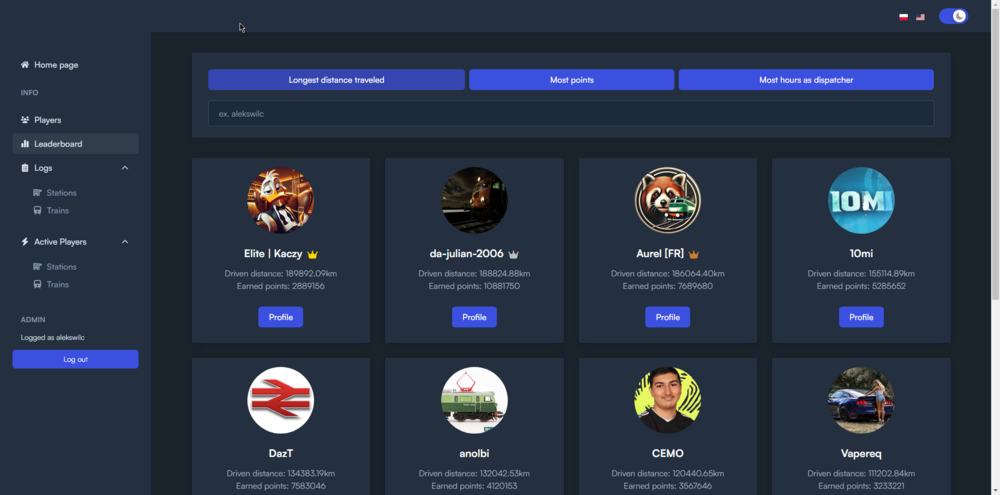Click 'Logged as alekswilc' text
The width and height of the screenshot is (1000, 495).
point(52,337)
